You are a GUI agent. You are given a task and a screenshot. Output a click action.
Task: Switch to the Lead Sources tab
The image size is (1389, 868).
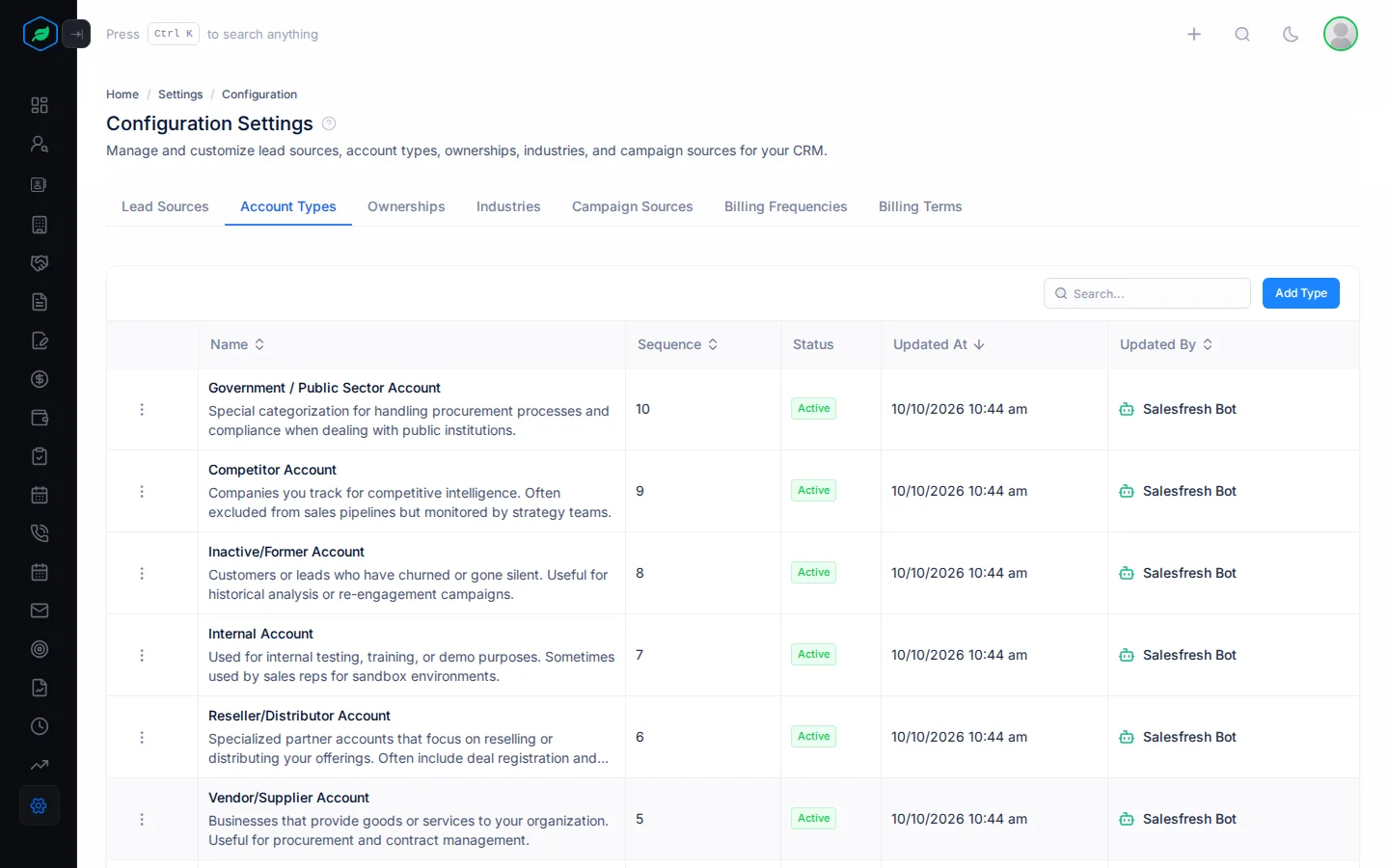coord(165,206)
